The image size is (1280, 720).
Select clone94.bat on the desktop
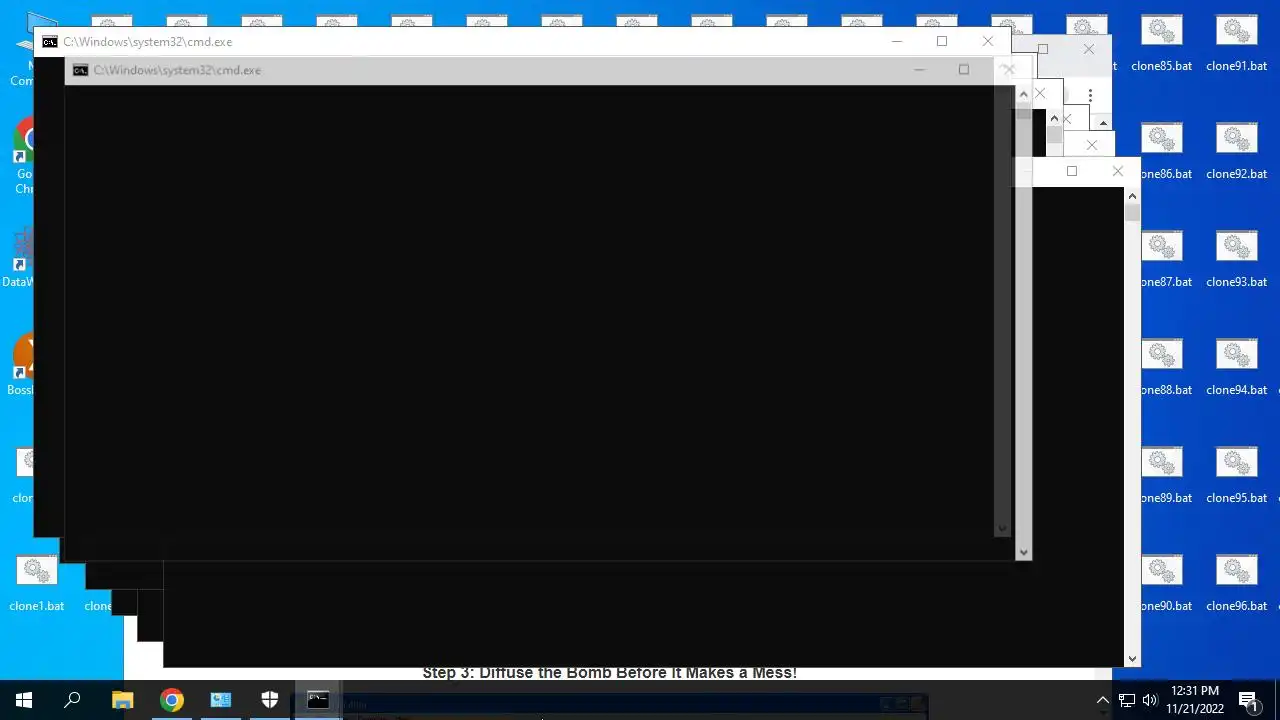1236,369
